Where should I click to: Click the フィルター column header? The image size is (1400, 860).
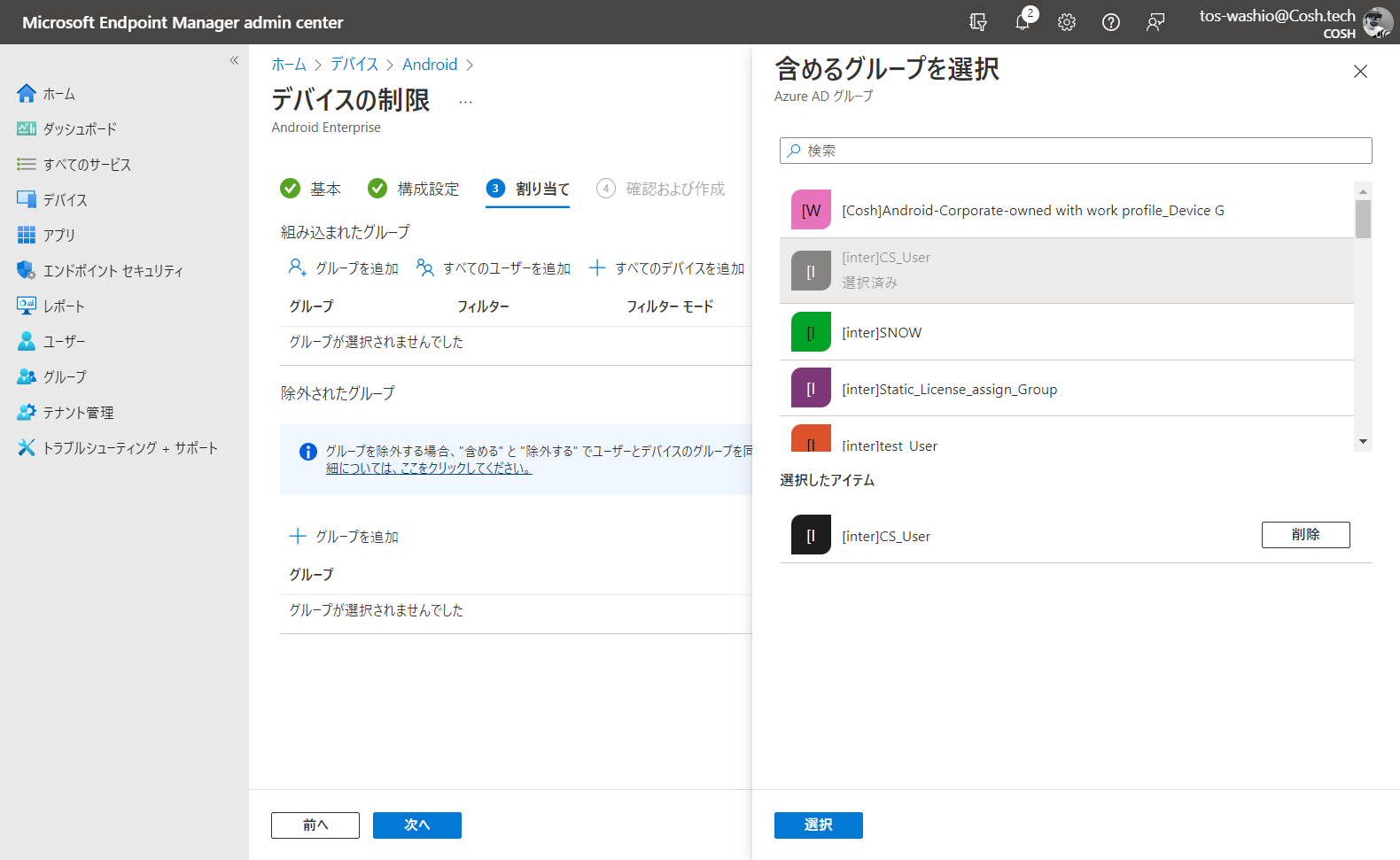tap(483, 306)
